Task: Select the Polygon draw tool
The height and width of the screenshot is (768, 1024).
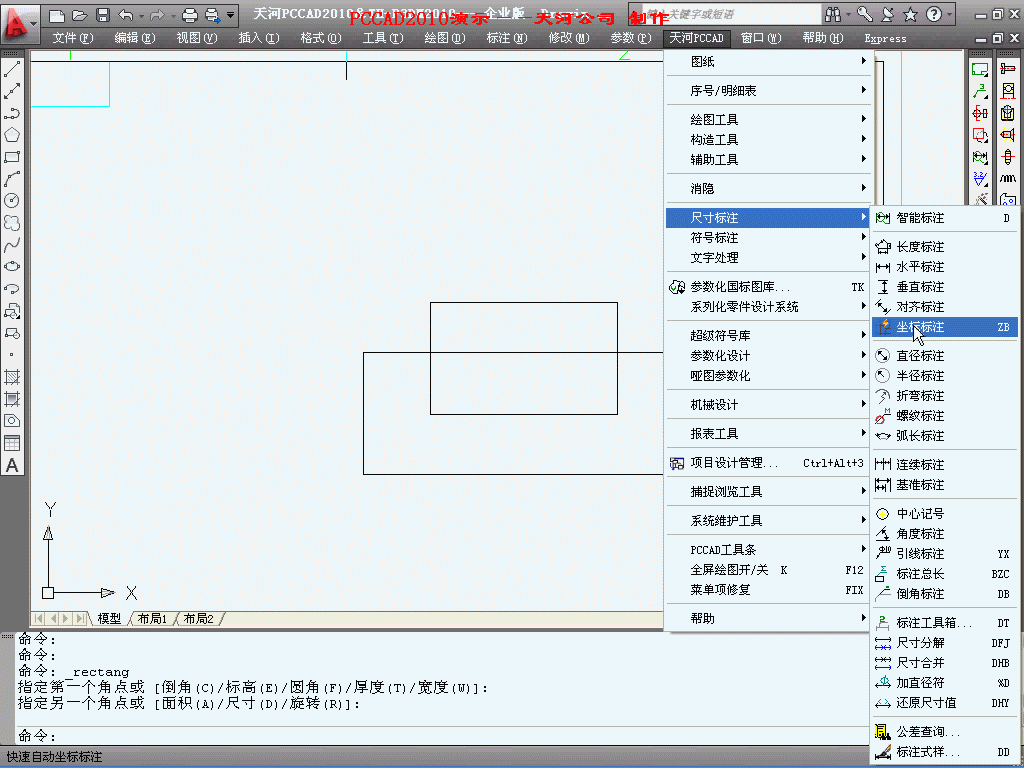Action: pyautogui.click(x=12, y=135)
